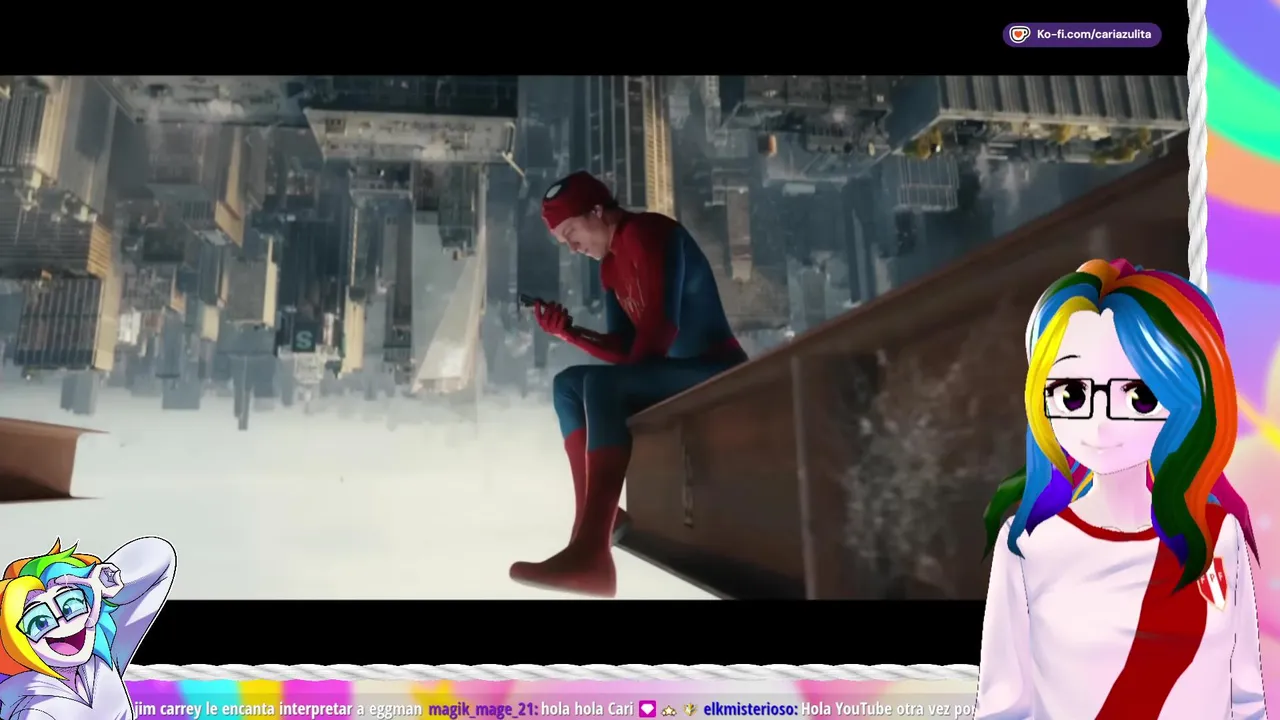Click the chat text about jim carrey eggman
Screen dimensions: 1280x720
tap(277, 709)
